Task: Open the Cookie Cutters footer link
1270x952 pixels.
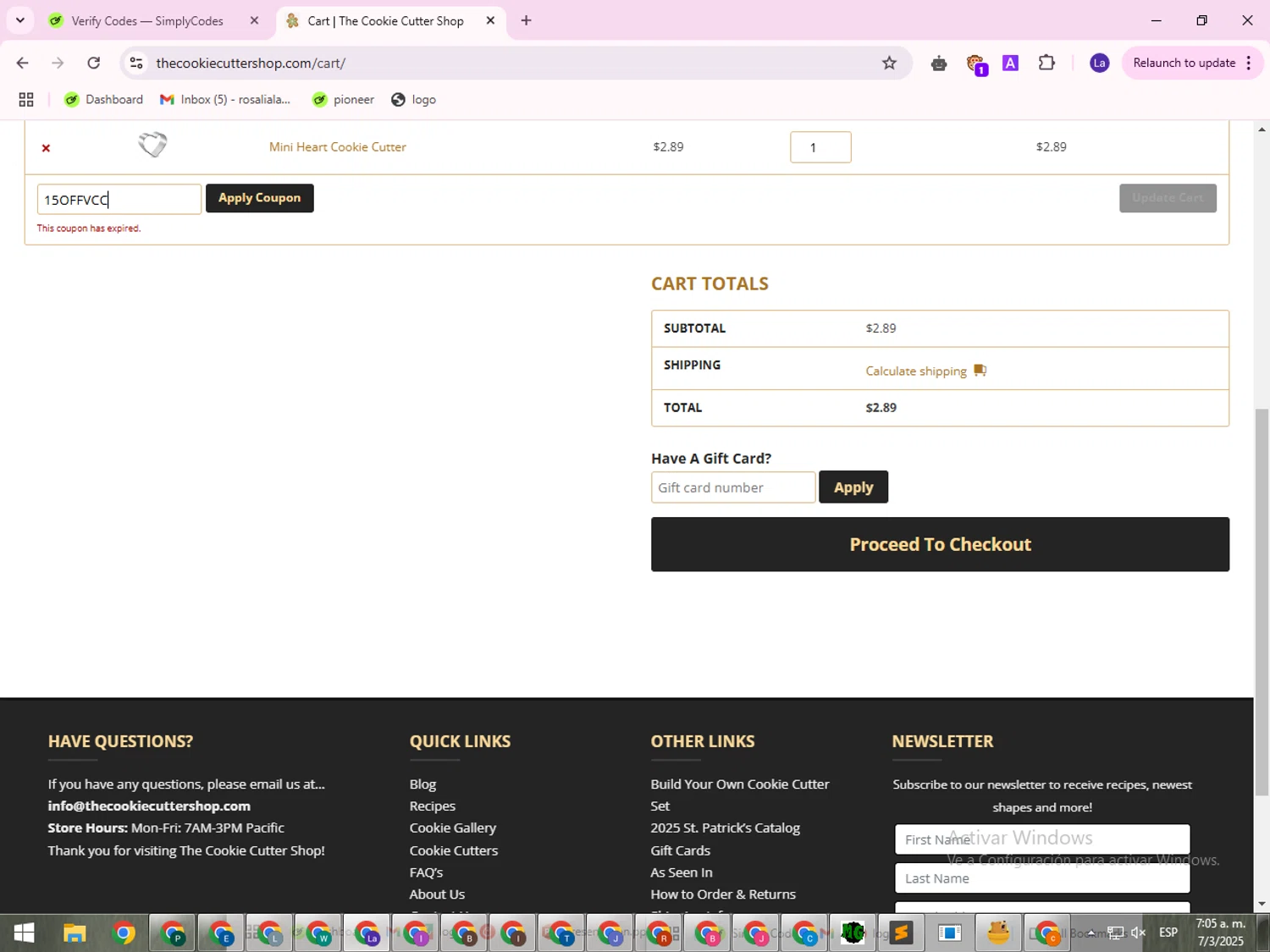Action: click(x=453, y=850)
